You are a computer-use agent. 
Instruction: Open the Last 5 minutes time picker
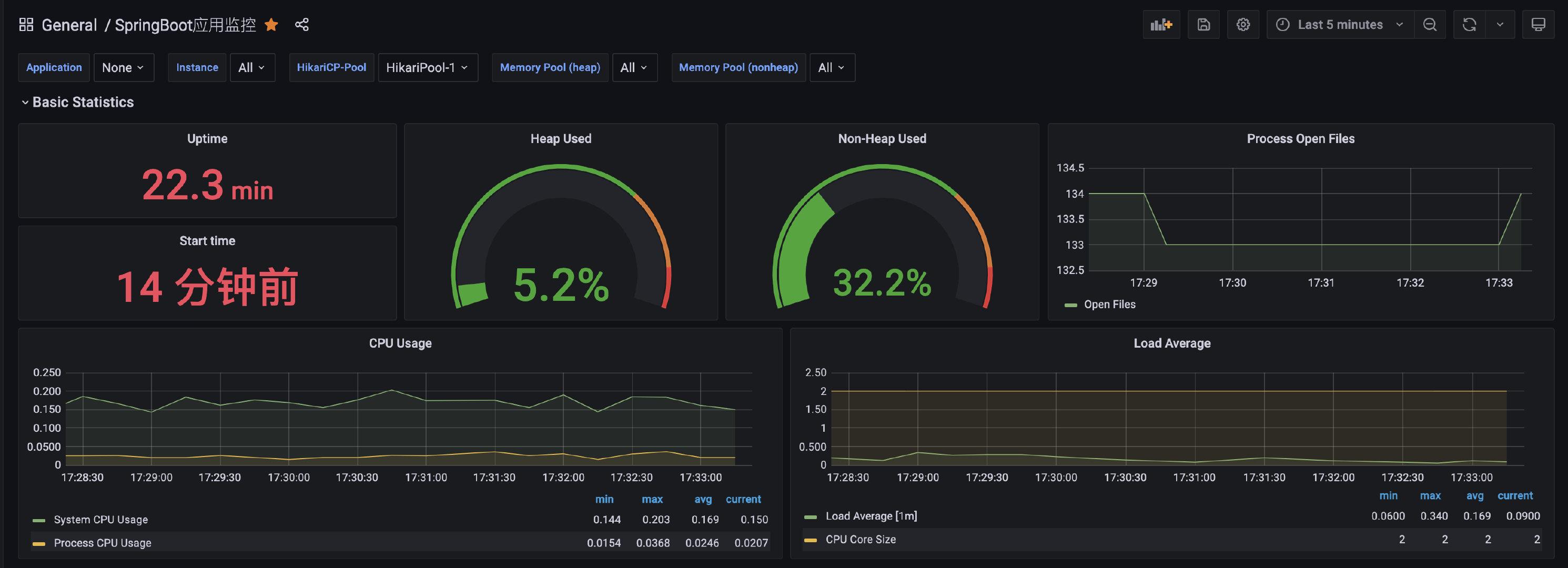1340,25
